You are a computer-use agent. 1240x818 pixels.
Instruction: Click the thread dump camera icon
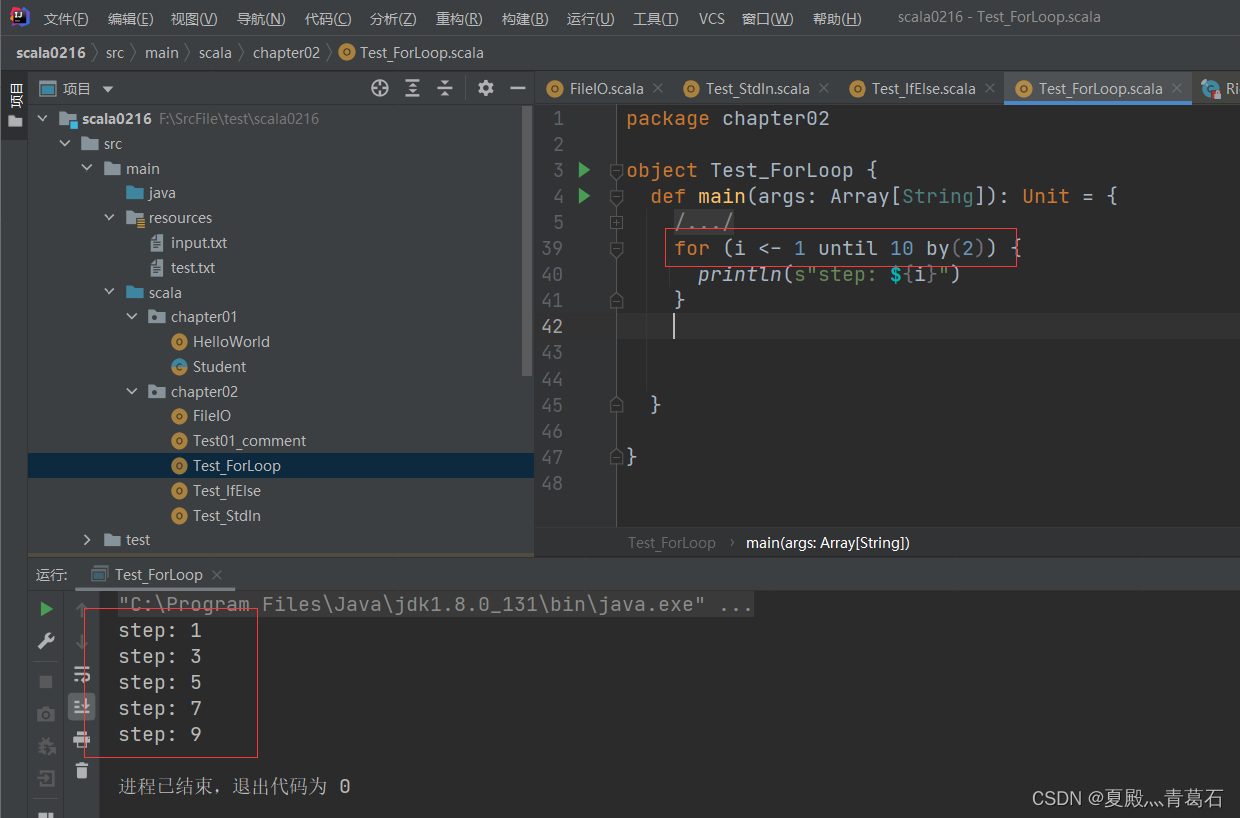46,714
